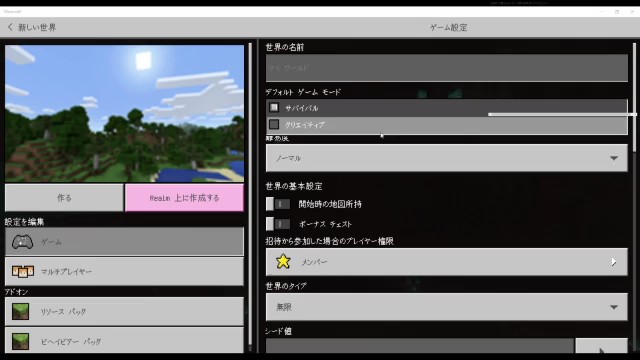The width and height of the screenshot is (640, 360).
Task: Click the arrow button beside seed field
Action: pos(601,346)
